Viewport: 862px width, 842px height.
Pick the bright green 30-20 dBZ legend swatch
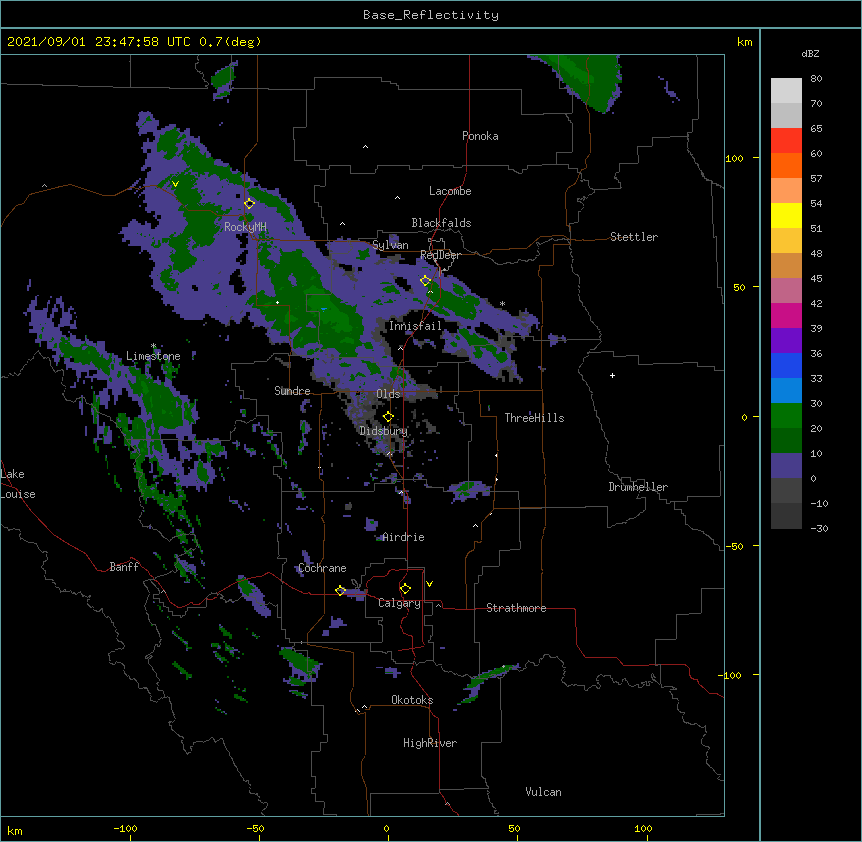pyautogui.click(x=786, y=416)
